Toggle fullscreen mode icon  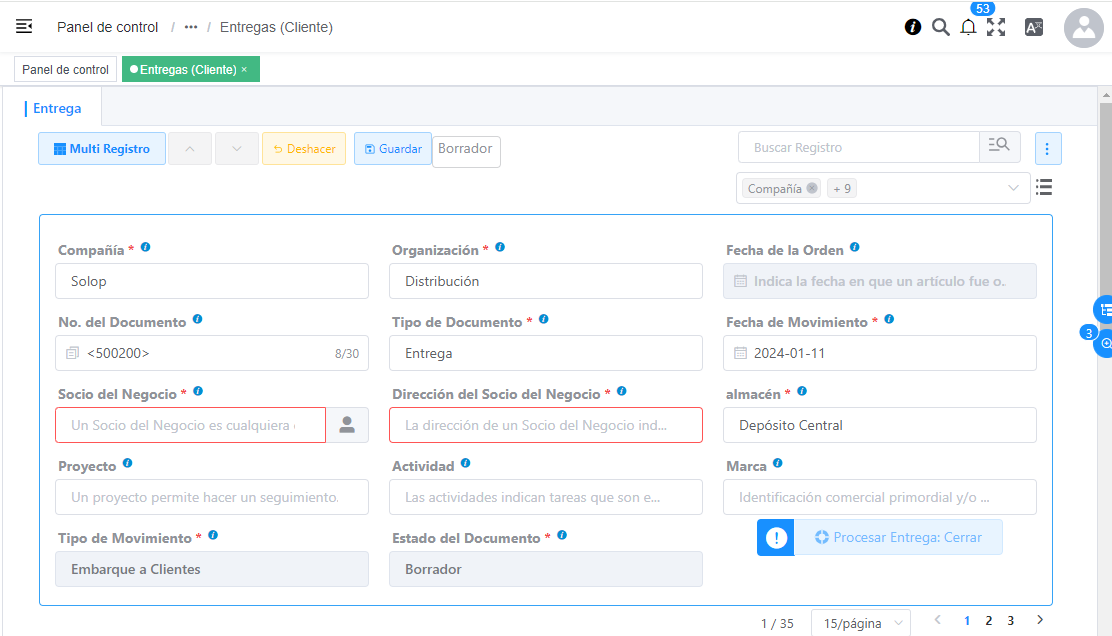tap(996, 27)
